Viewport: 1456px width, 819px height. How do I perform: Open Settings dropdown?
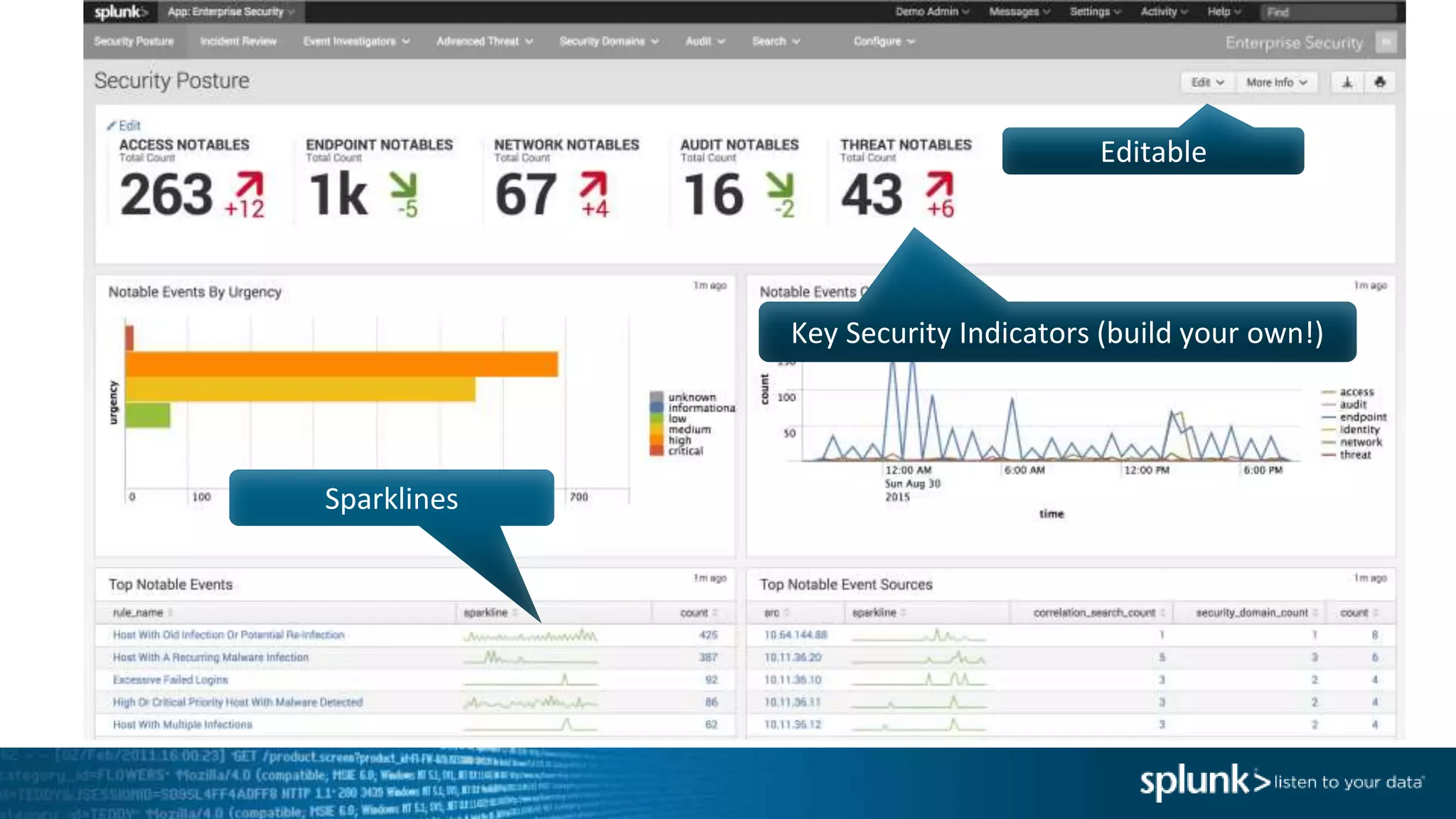pyautogui.click(x=1095, y=12)
